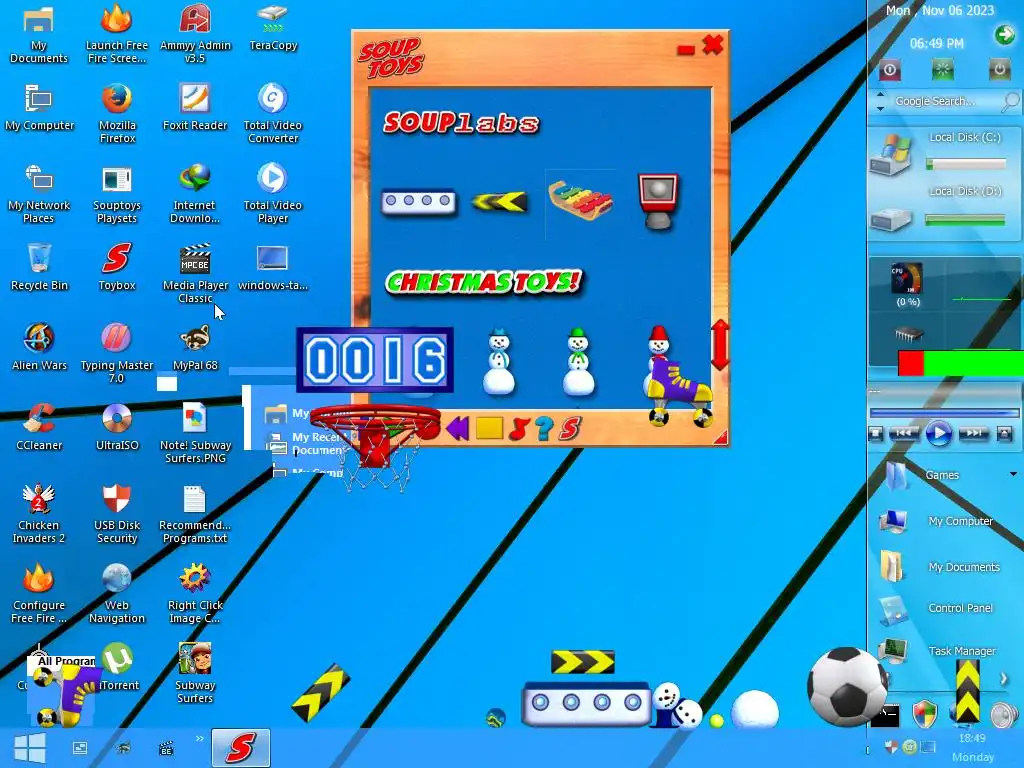This screenshot has height=768, width=1024.
Task: Click the security shield icon in sidebar
Action: pos(924,715)
